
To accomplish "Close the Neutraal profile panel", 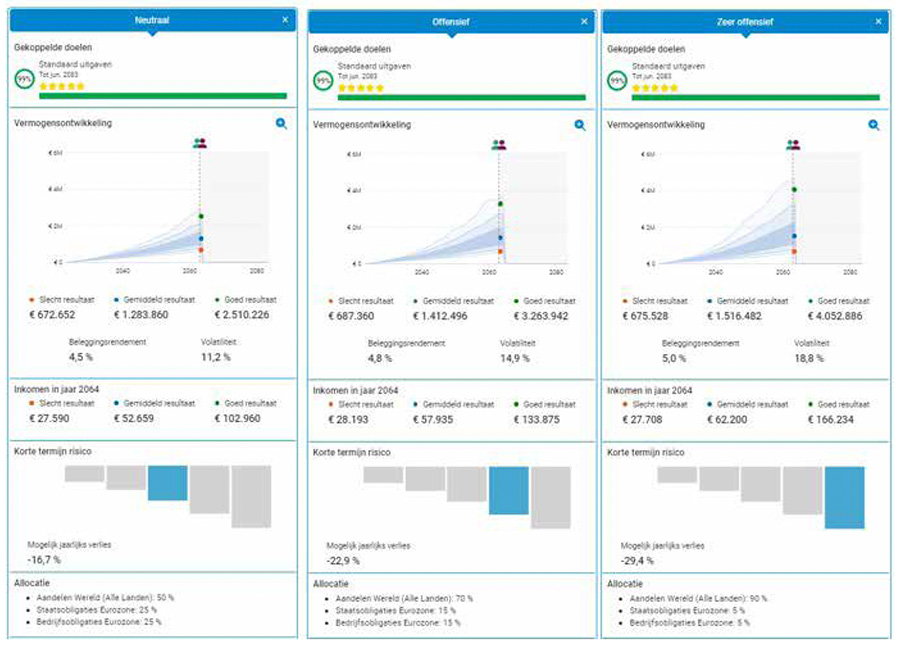I will click(x=285, y=20).
